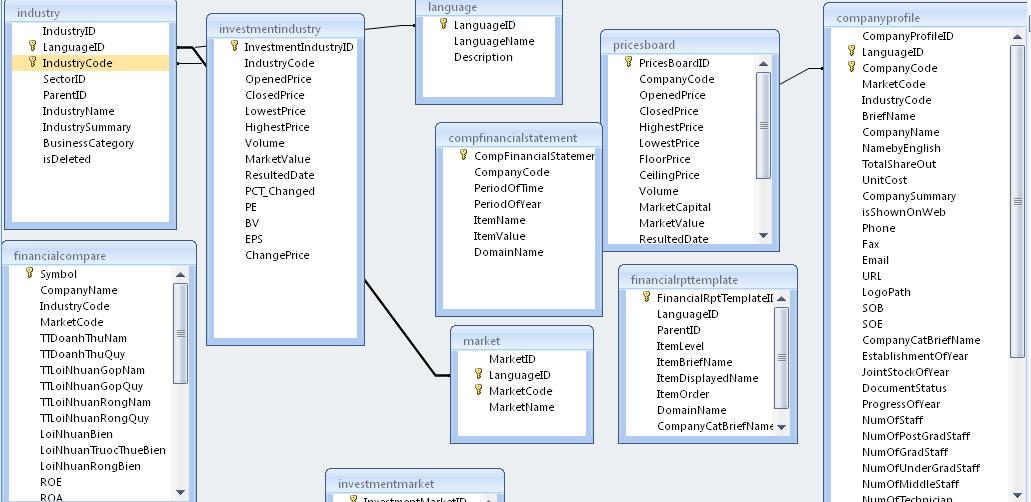Click financialcompare scroll-down arrow
The height and width of the screenshot is (502, 1031).
click(181, 492)
